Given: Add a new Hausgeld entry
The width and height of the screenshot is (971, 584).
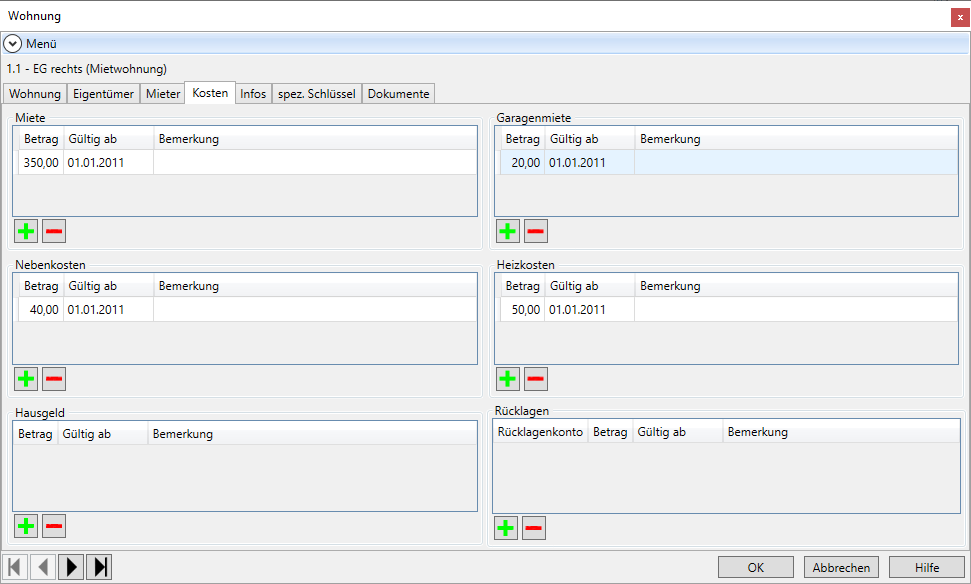Looking at the screenshot, I should coord(26,526).
